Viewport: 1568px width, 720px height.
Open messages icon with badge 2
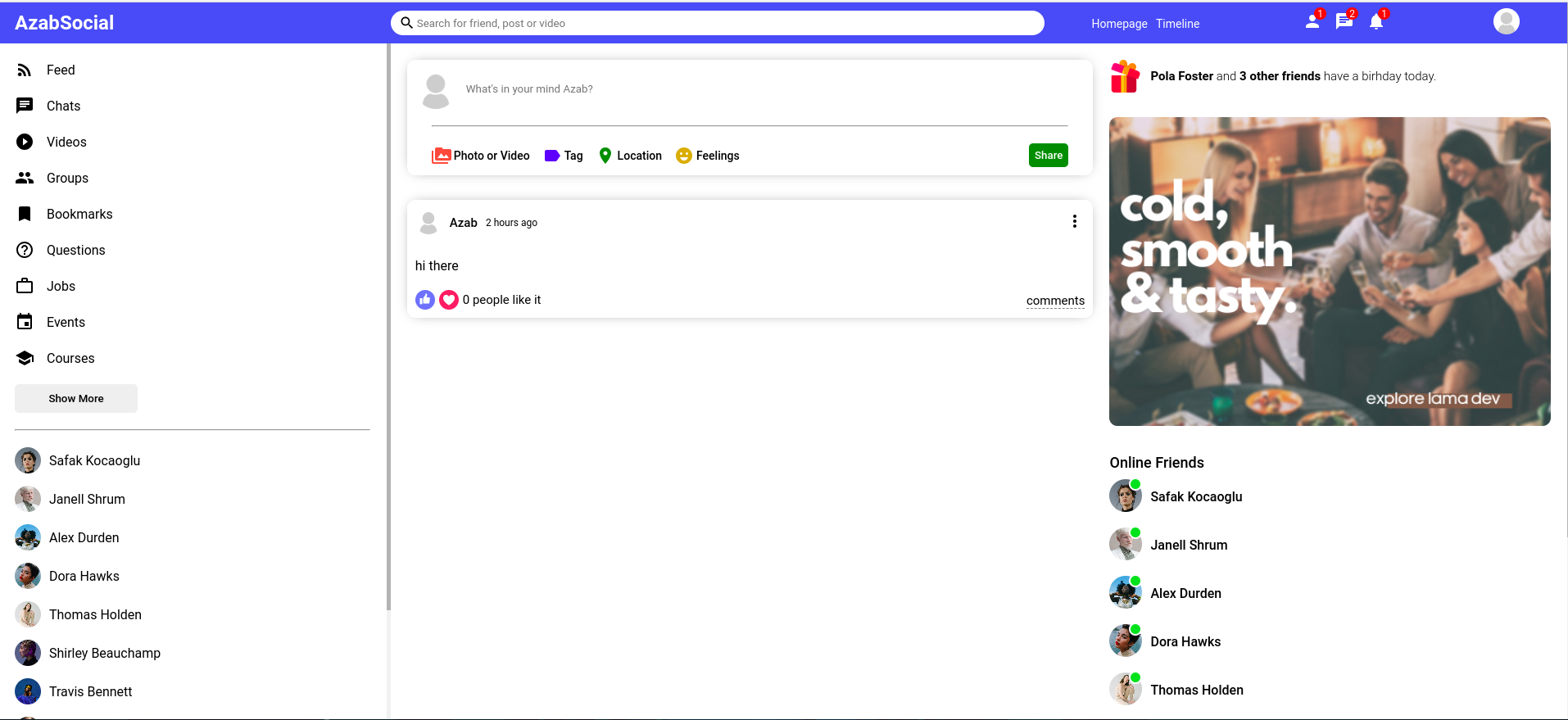coord(1344,22)
